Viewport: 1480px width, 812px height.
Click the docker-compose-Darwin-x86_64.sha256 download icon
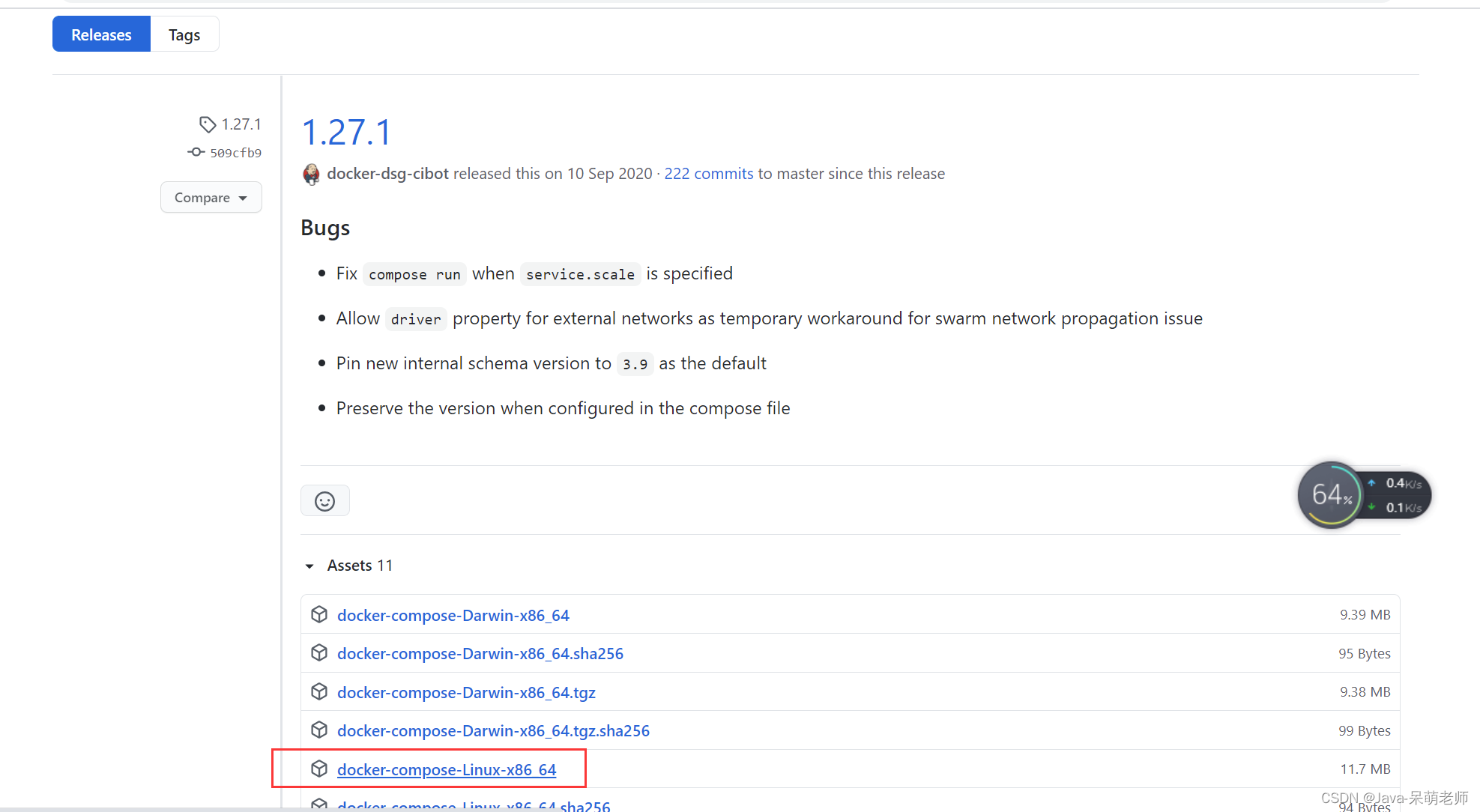point(319,653)
